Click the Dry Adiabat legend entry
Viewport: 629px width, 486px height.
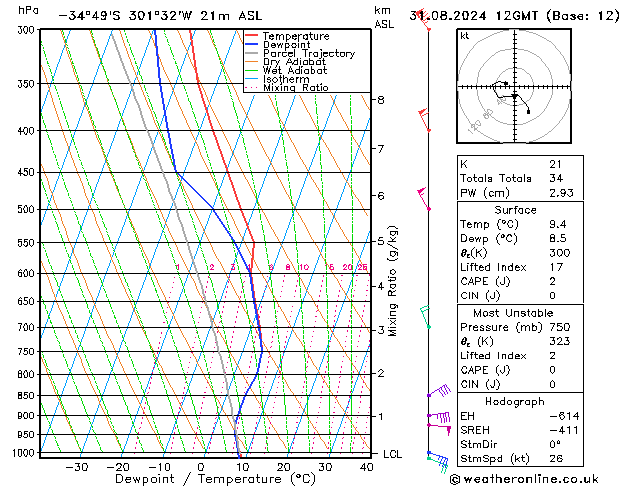[x=285, y=62]
